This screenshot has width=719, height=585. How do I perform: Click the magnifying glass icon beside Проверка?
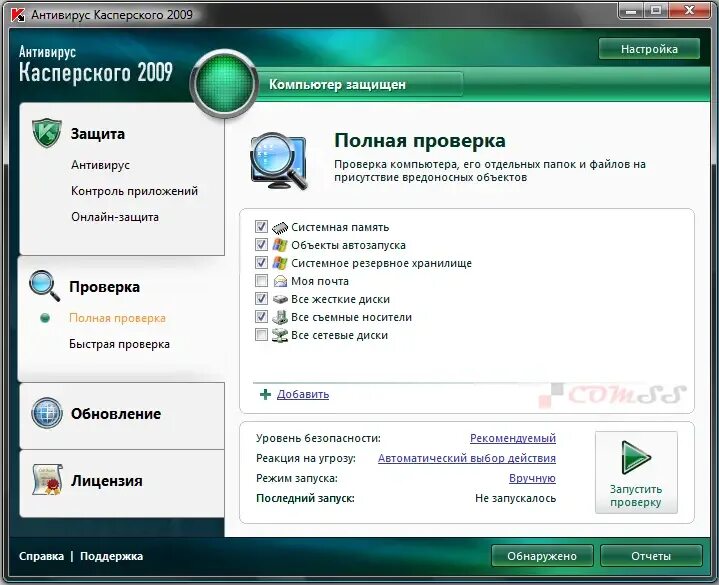pos(44,286)
